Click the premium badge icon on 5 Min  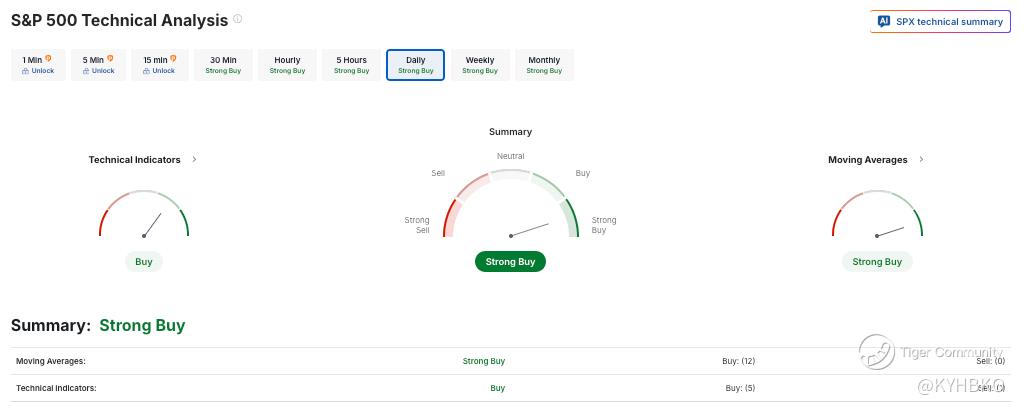click(110, 59)
